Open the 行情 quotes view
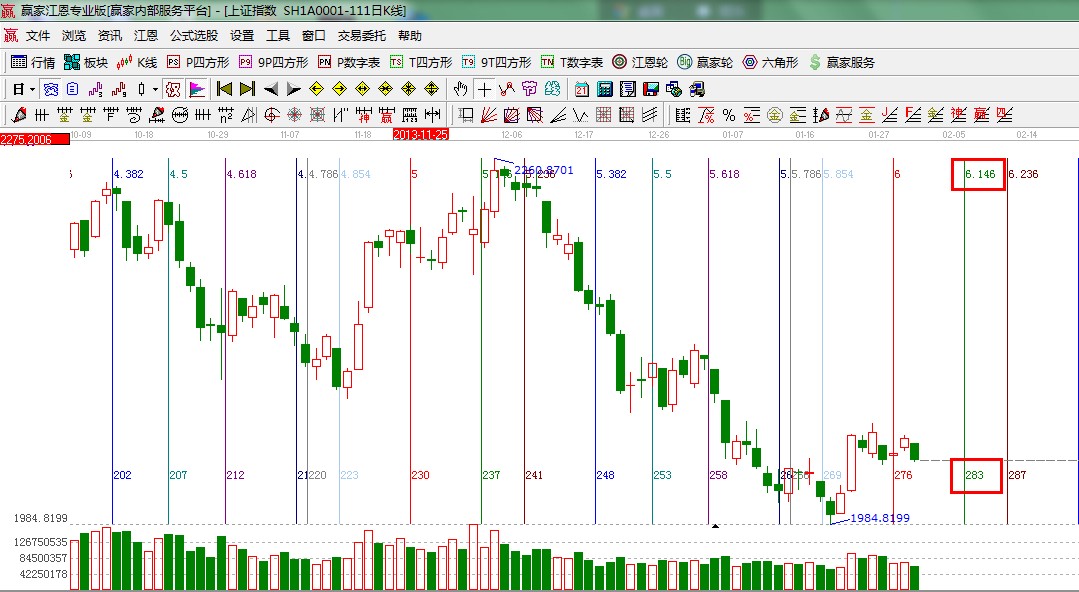This screenshot has height=592, width=1079. 33,62
